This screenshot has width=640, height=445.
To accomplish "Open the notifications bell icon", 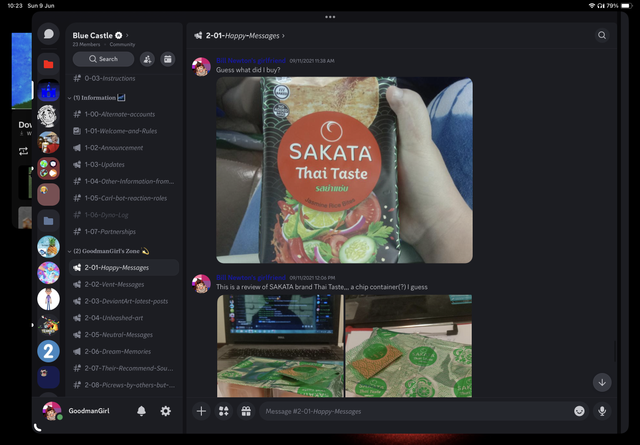I will (141, 411).
